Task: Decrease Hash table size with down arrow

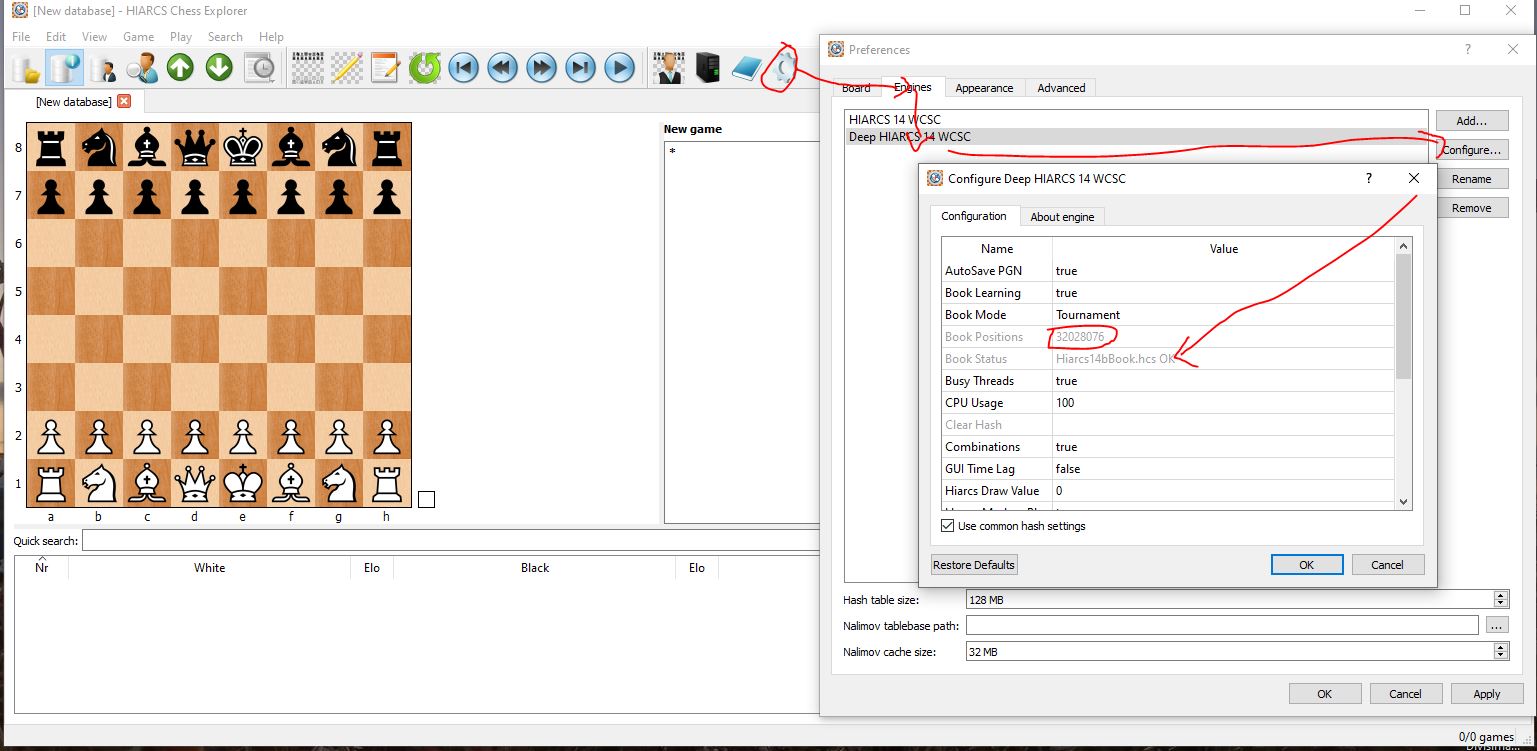Action: [1500, 603]
